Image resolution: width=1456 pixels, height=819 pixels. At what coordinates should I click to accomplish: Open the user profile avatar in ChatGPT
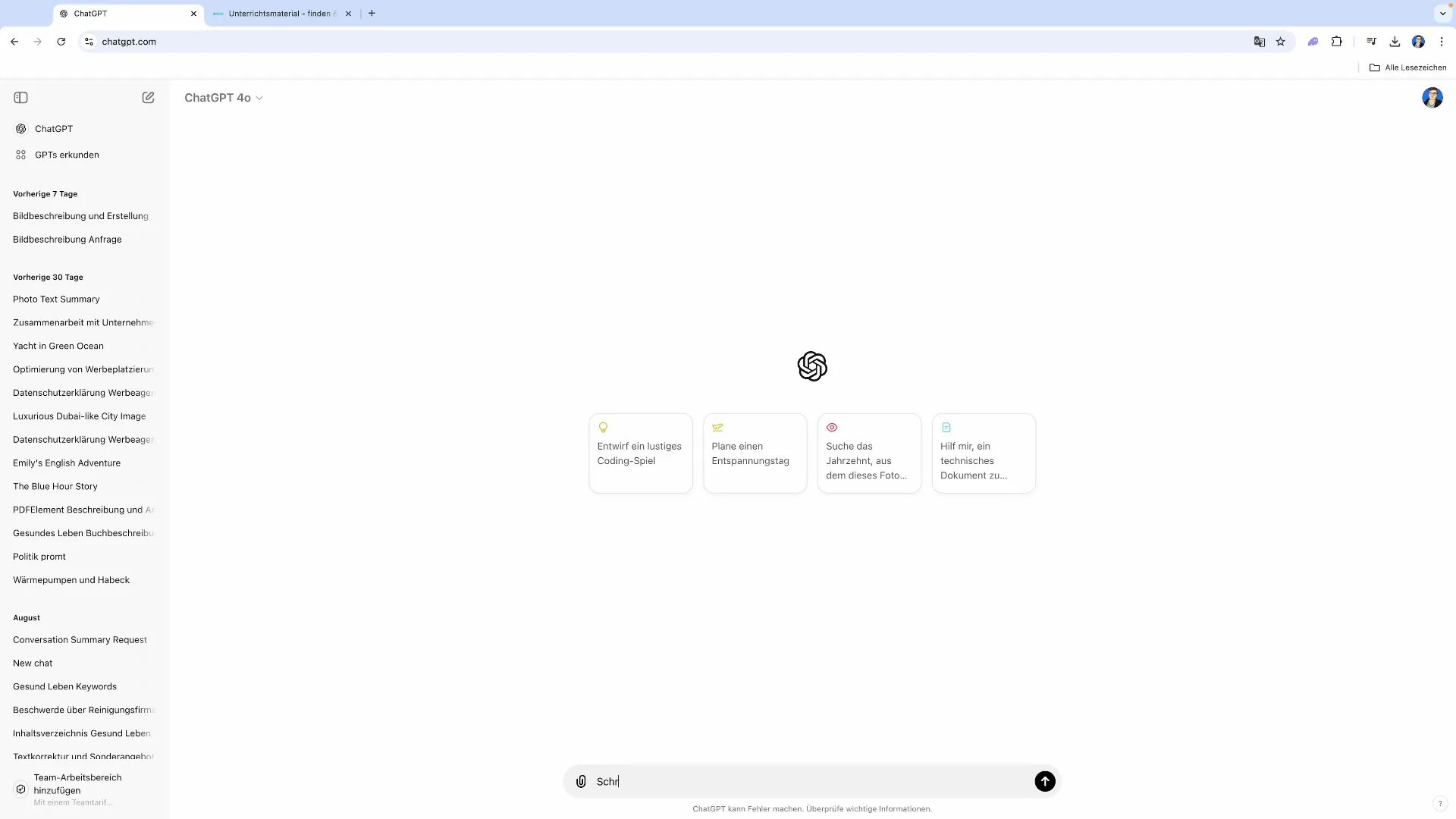click(1432, 98)
